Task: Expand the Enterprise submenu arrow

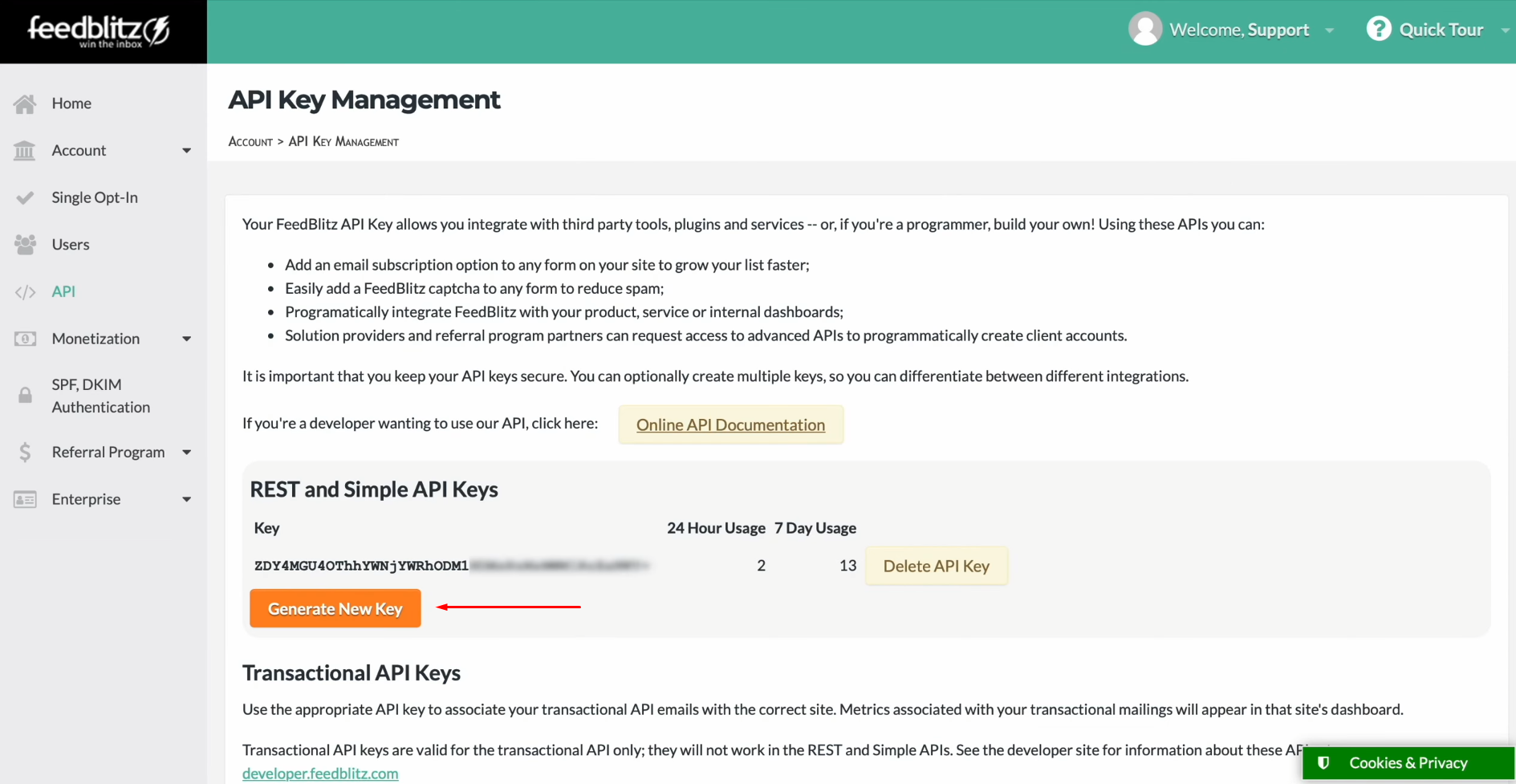Action: [186, 500]
